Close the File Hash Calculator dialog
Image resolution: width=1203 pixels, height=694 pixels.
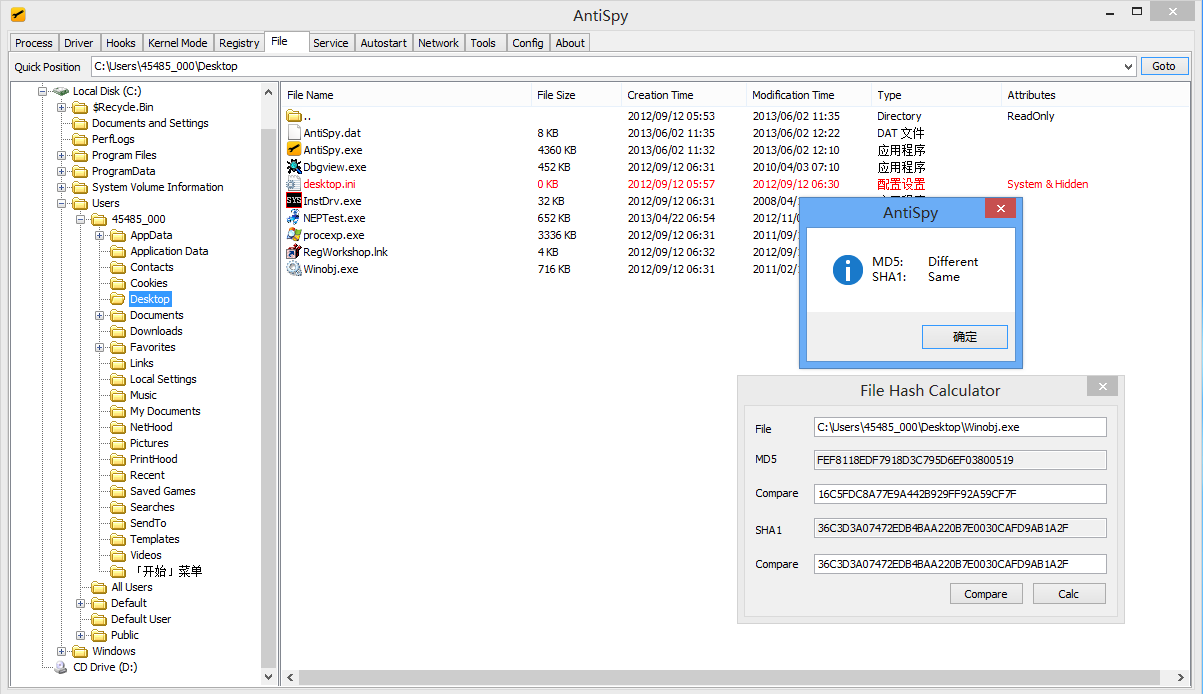point(1102,387)
